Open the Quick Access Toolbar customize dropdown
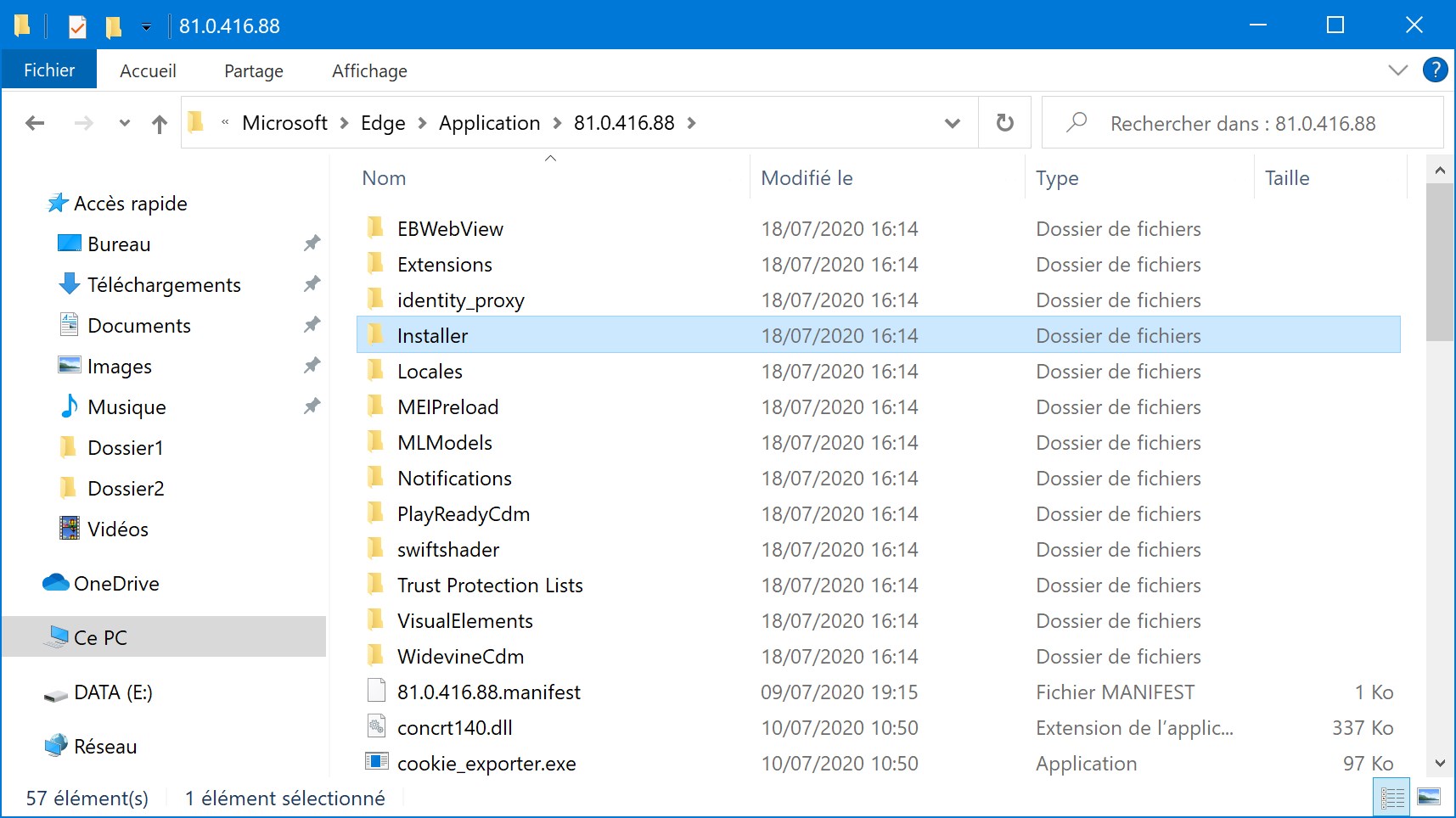 146,27
